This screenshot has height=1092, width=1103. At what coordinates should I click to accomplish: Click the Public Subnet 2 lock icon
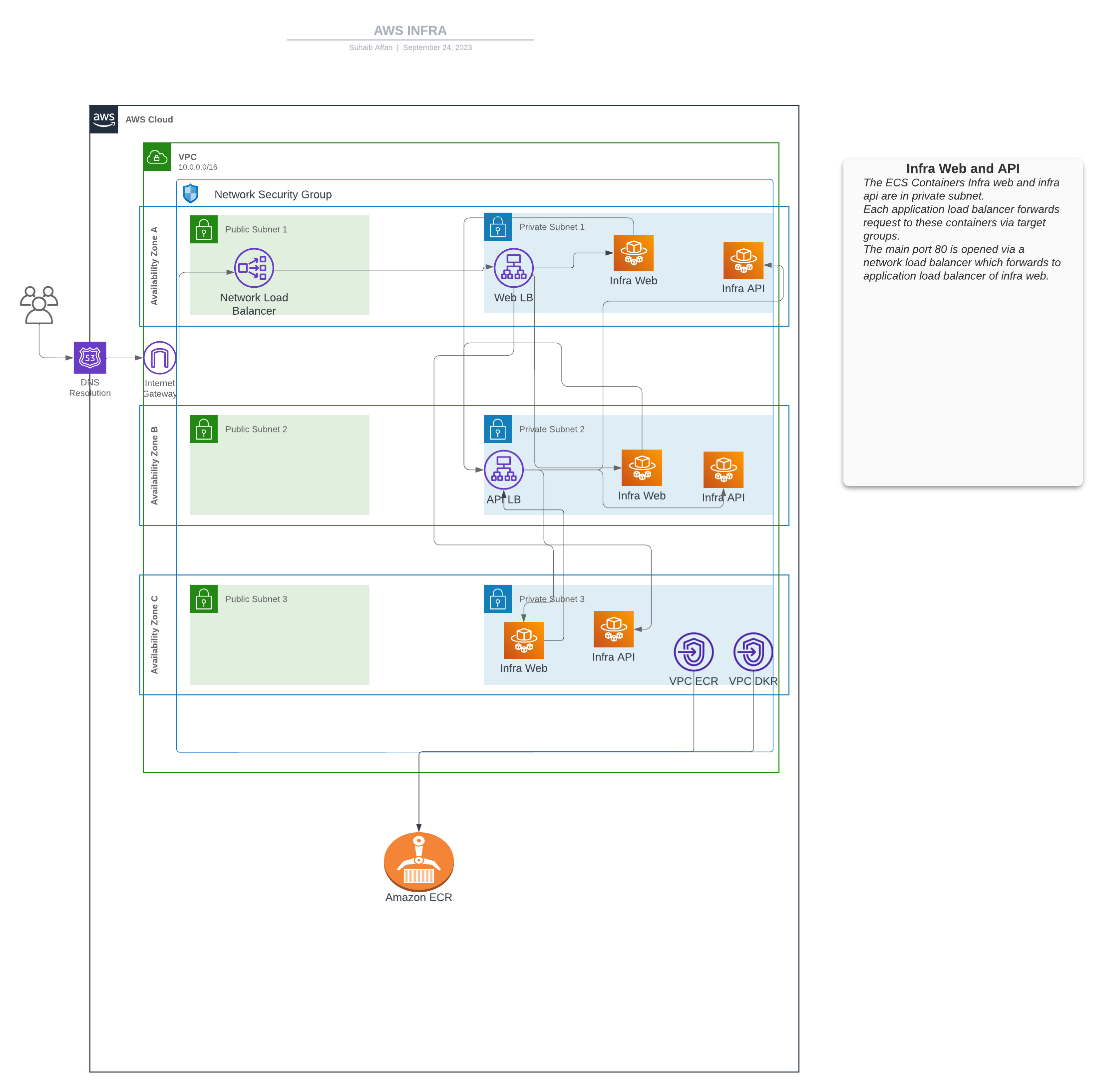204,429
